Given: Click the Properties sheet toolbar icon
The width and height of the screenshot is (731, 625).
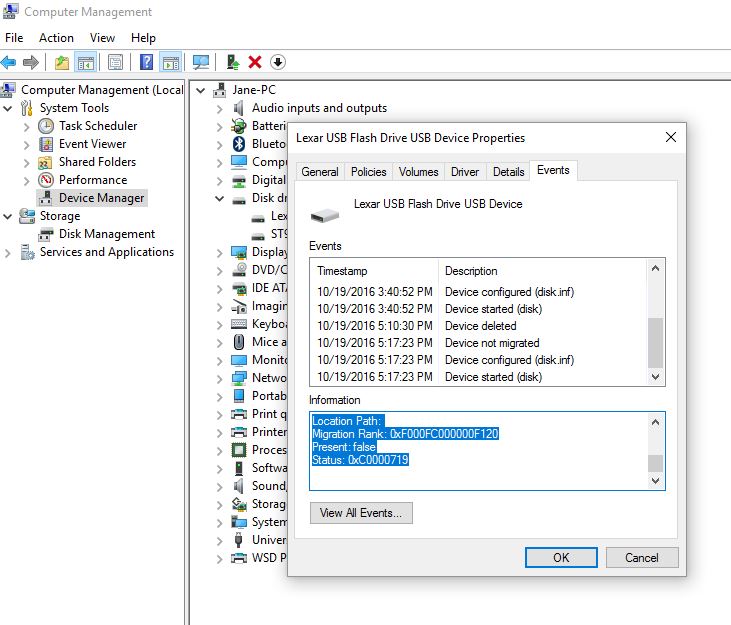Looking at the screenshot, I should [x=115, y=62].
